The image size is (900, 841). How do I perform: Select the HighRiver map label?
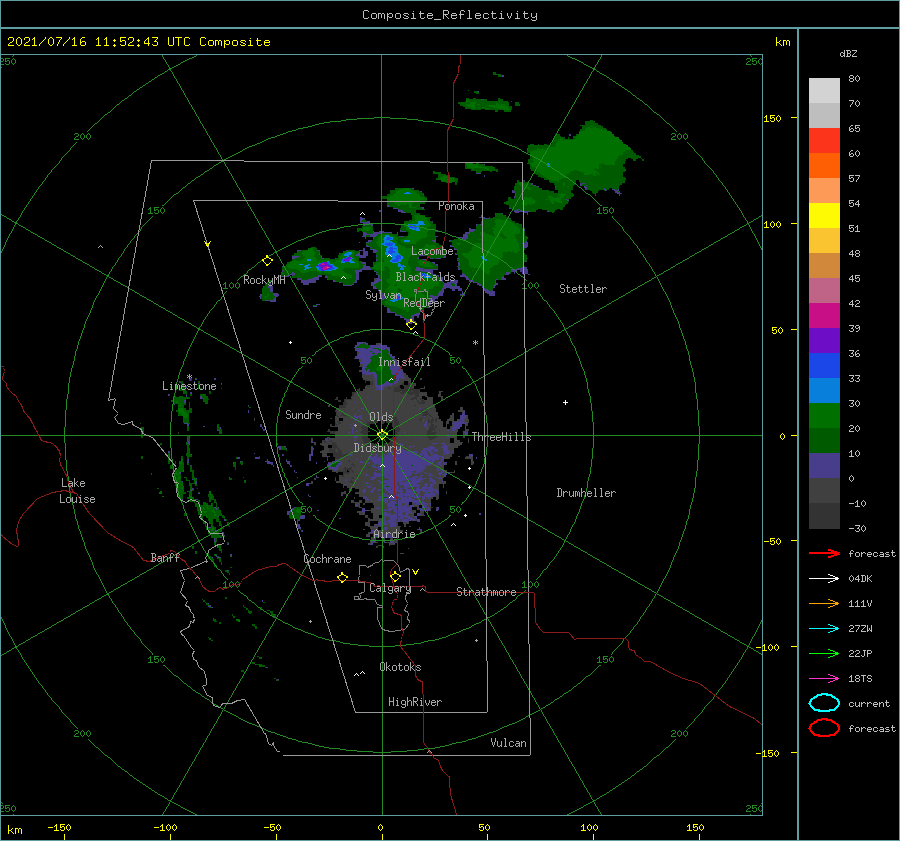(415, 702)
